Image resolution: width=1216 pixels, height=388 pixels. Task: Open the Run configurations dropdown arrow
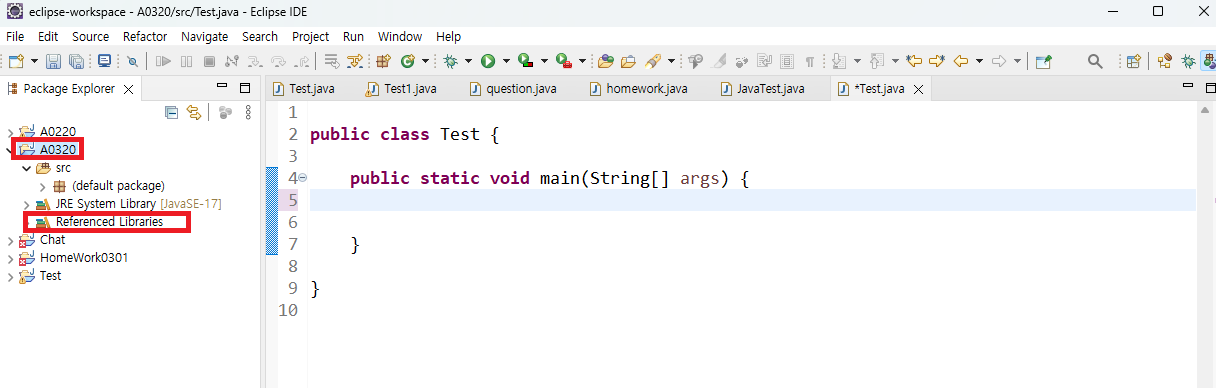tap(506, 61)
